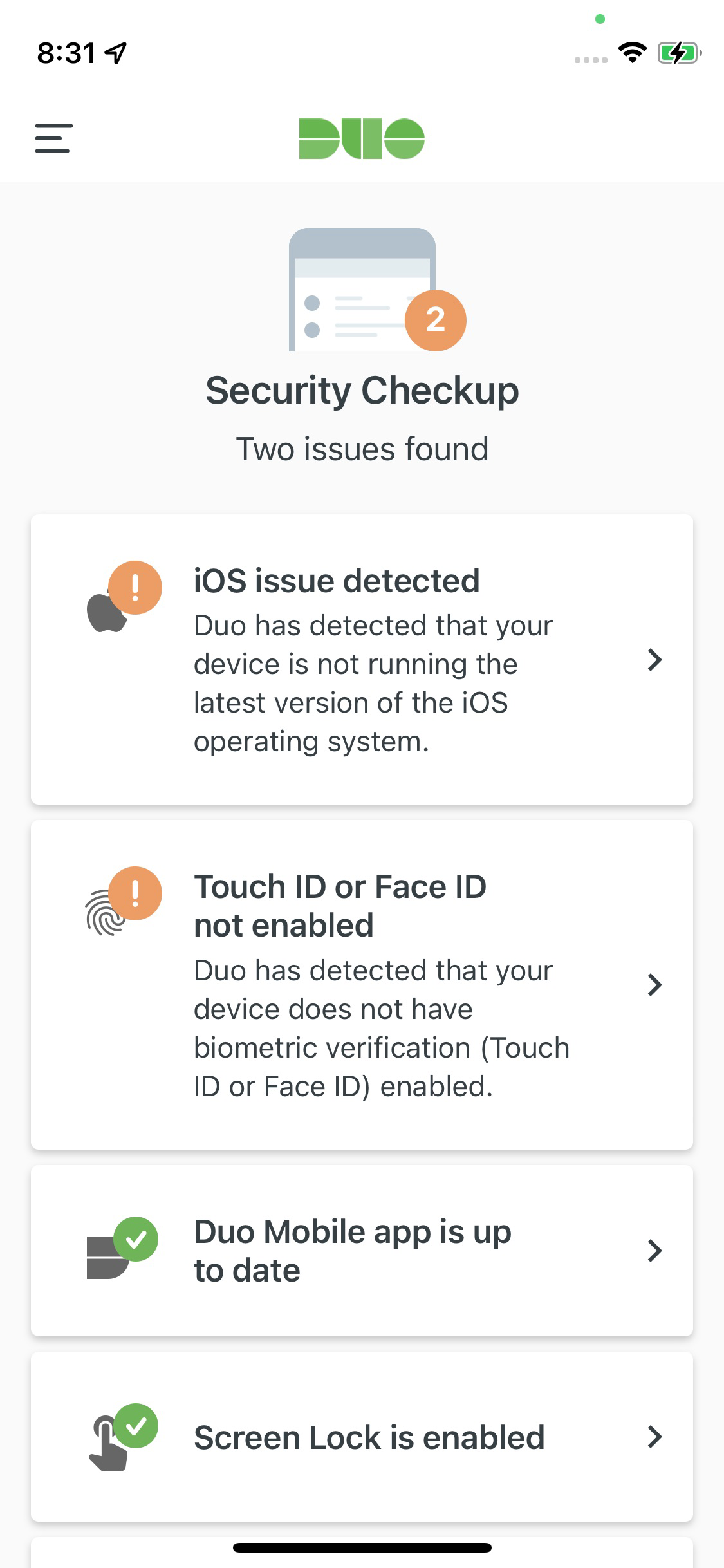The width and height of the screenshot is (724, 1568).
Task: Open the hamburger navigation menu
Action: (x=52, y=138)
